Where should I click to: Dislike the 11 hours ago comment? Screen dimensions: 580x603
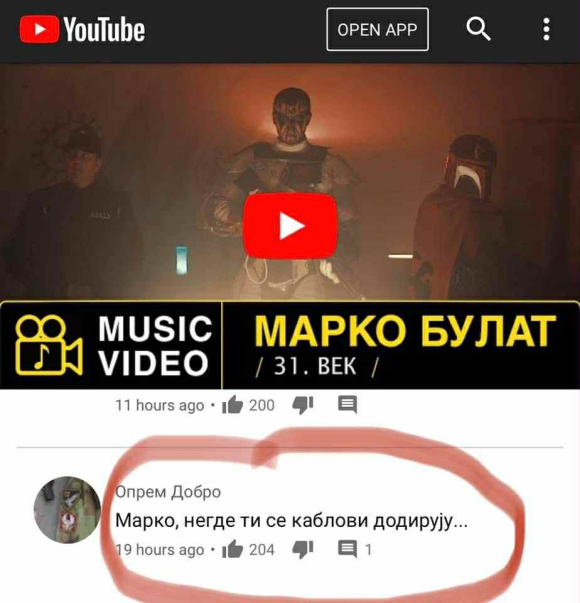[303, 405]
